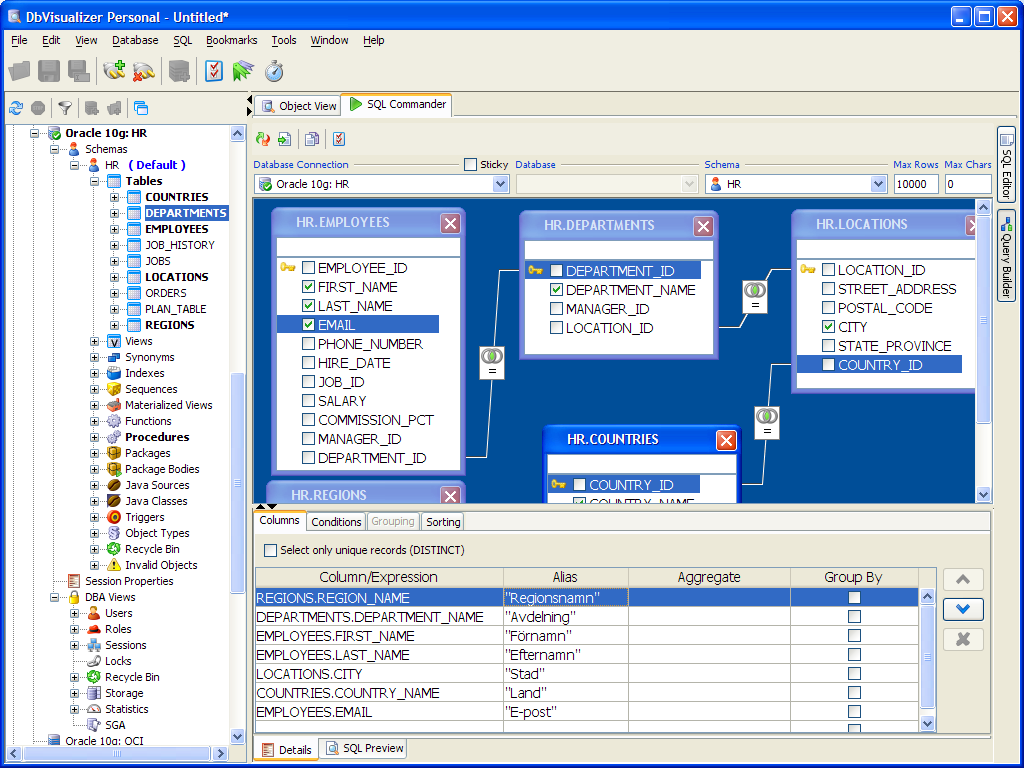Toggle the Sticky checkbox

coord(471,165)
